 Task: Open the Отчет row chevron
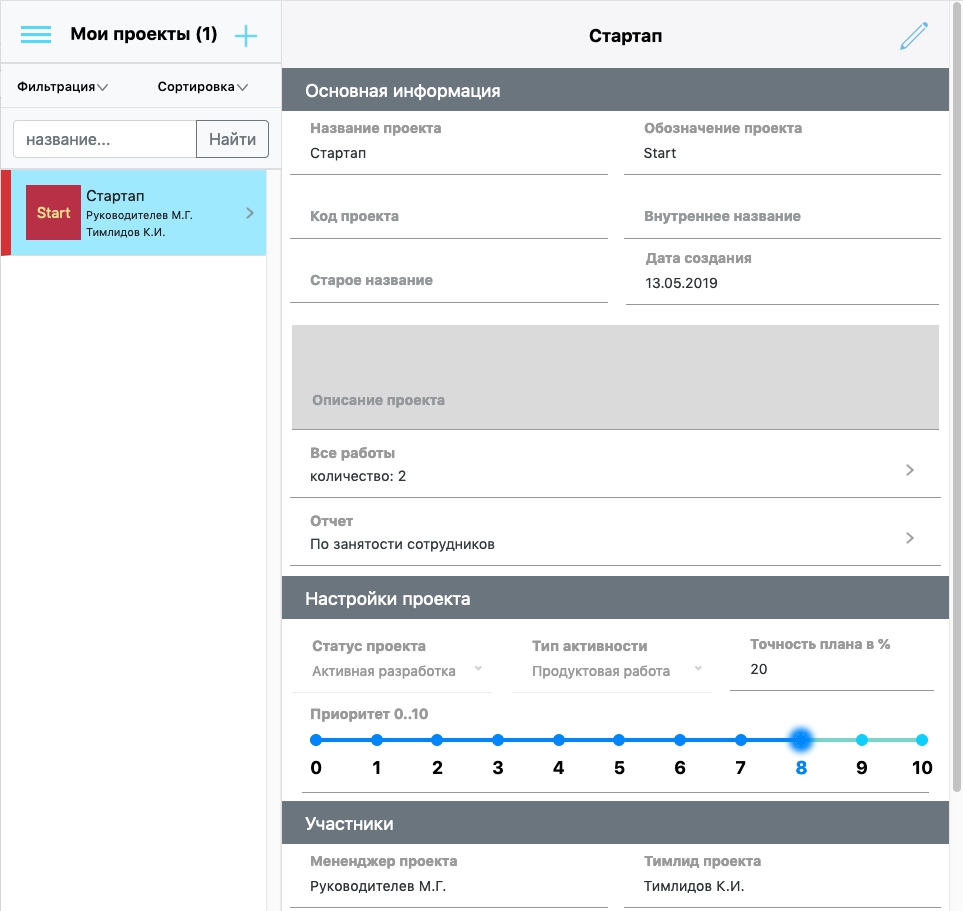click(909, 538)
